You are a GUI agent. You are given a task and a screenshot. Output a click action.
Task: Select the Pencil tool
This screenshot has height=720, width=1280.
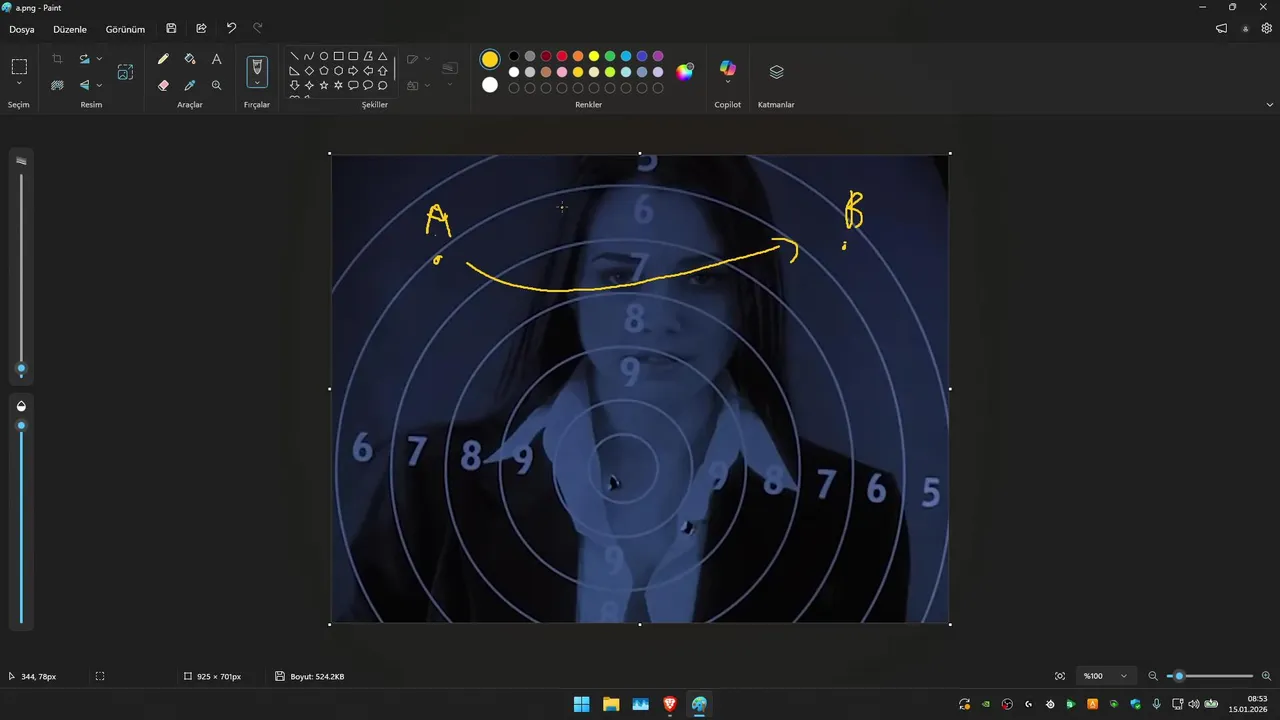(163, 59)
